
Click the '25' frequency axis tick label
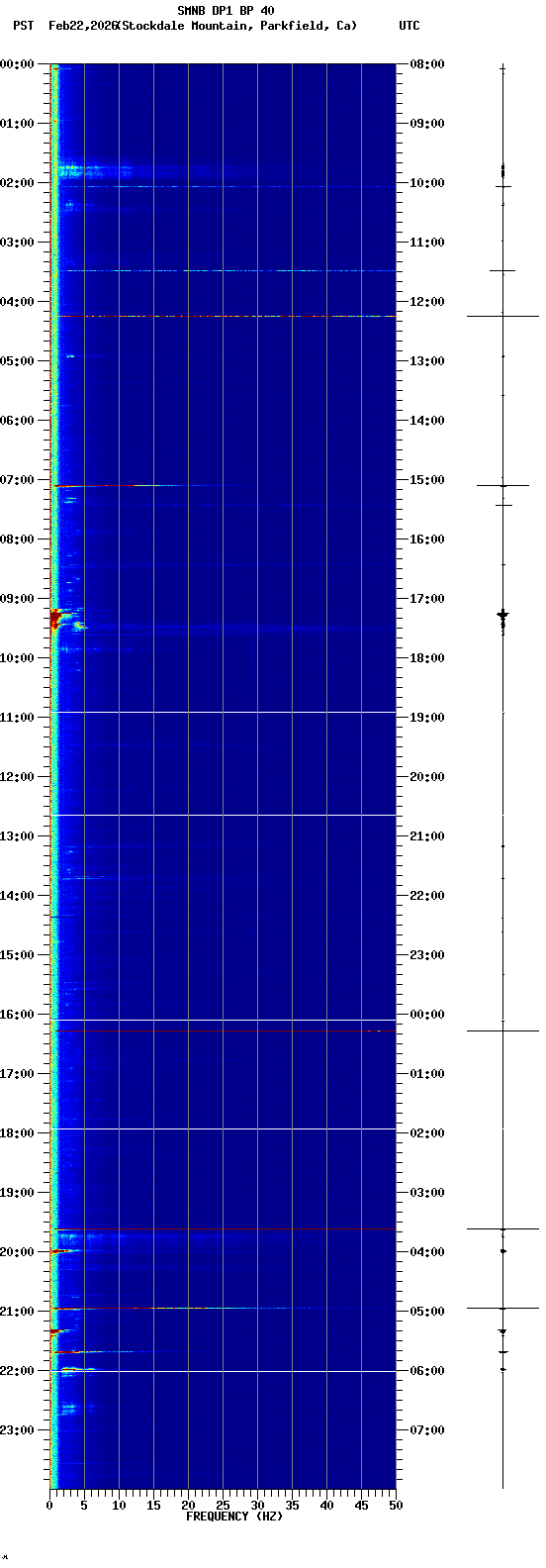pyautogui.click(x=223, y=1507)
